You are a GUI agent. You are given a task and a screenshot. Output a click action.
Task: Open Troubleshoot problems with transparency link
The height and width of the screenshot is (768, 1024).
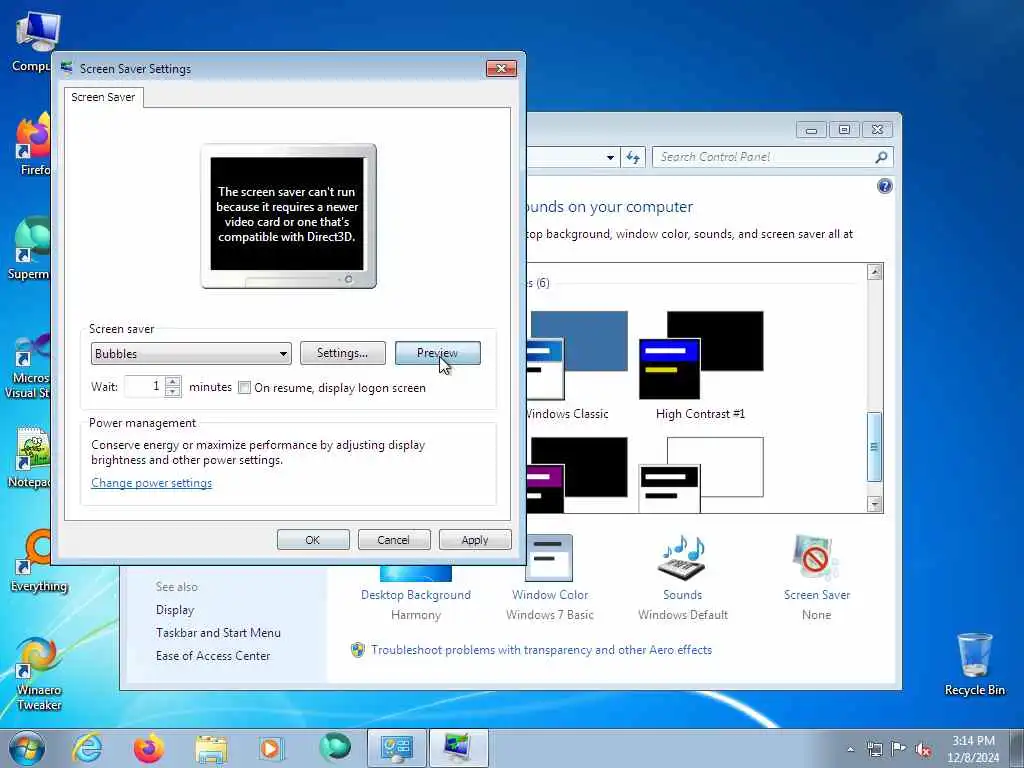(541, 650)
